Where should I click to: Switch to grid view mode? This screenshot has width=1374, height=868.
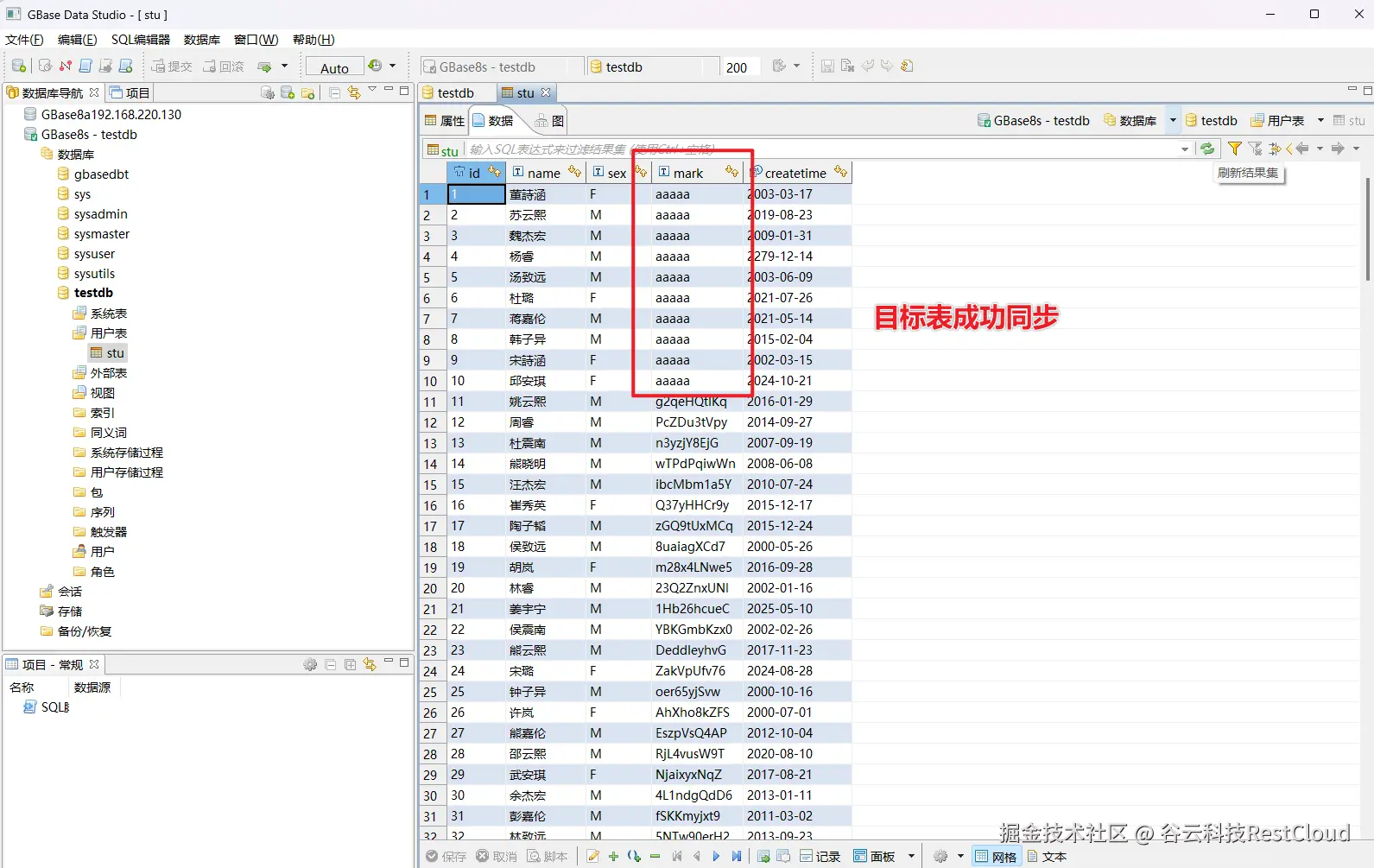tap(996, 857)
